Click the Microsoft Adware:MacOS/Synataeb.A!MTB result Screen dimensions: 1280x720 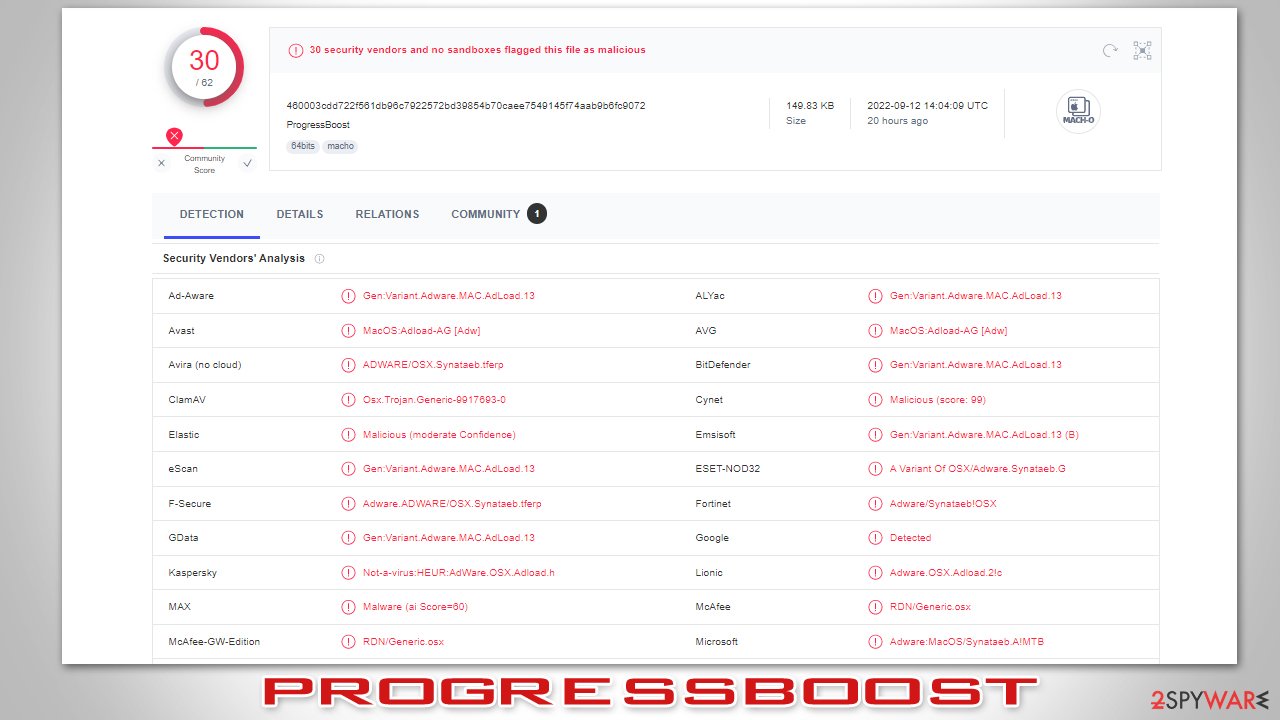point(967,642)
